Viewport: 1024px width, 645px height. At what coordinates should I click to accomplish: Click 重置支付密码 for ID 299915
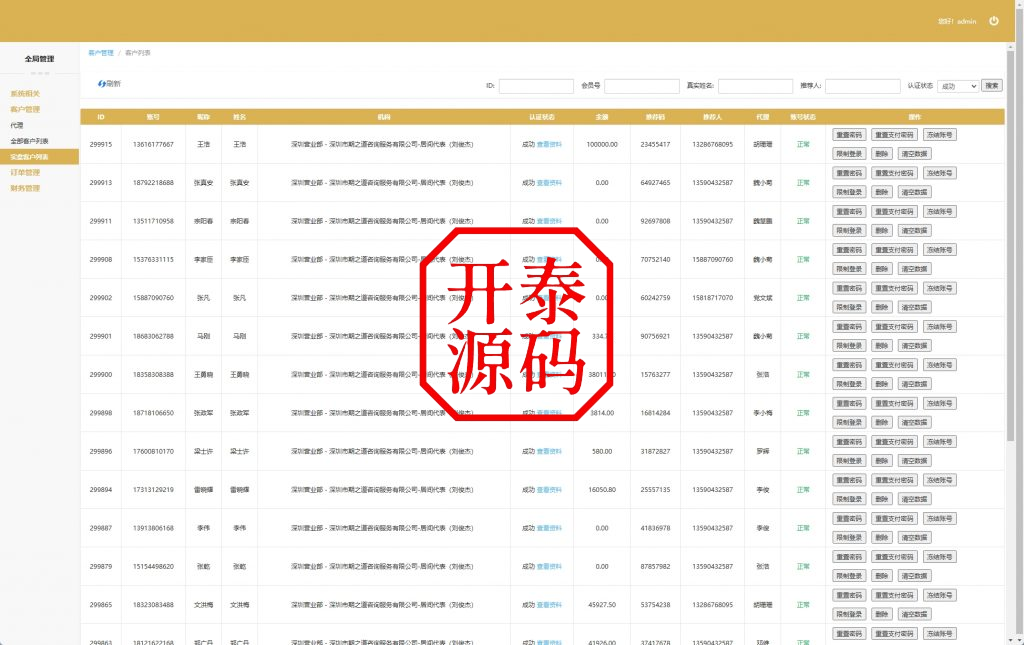(894, 135)
